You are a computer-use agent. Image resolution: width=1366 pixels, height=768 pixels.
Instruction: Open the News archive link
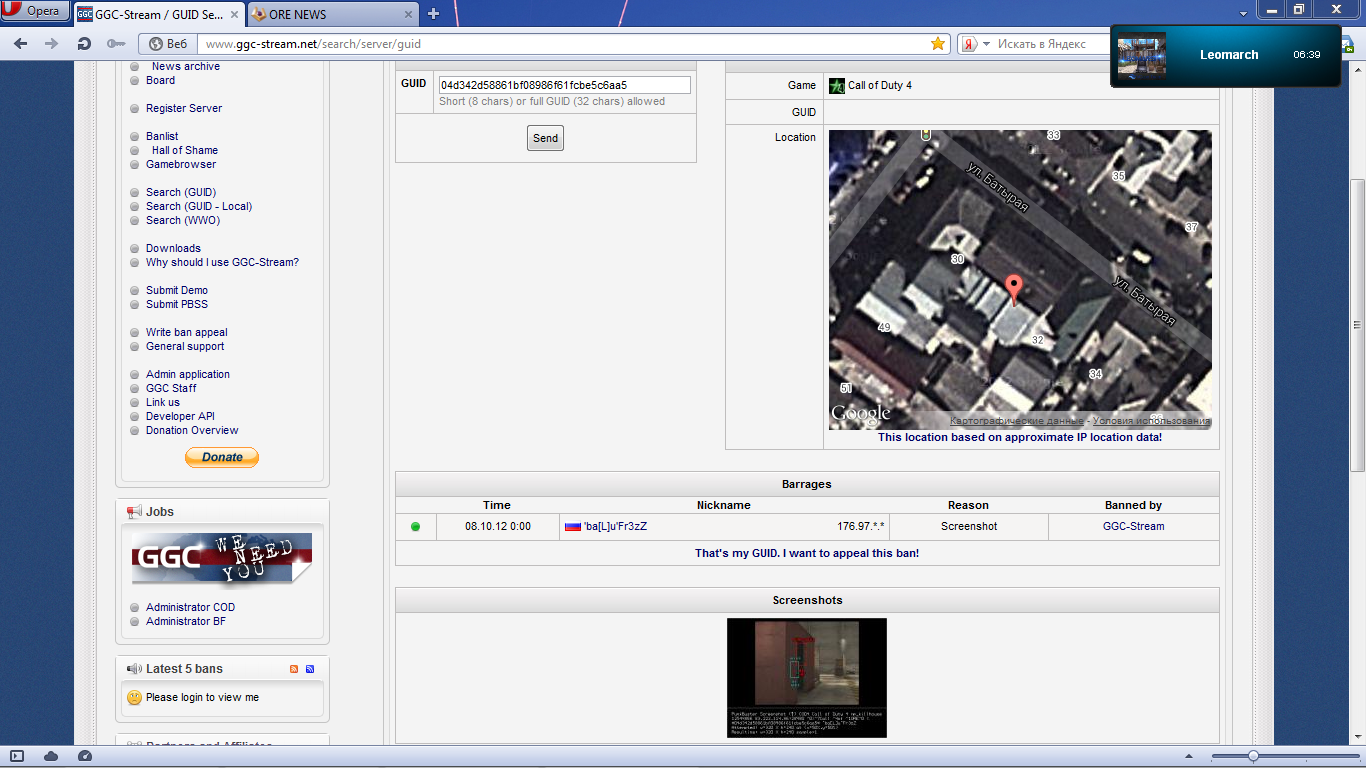coord(186,66)
